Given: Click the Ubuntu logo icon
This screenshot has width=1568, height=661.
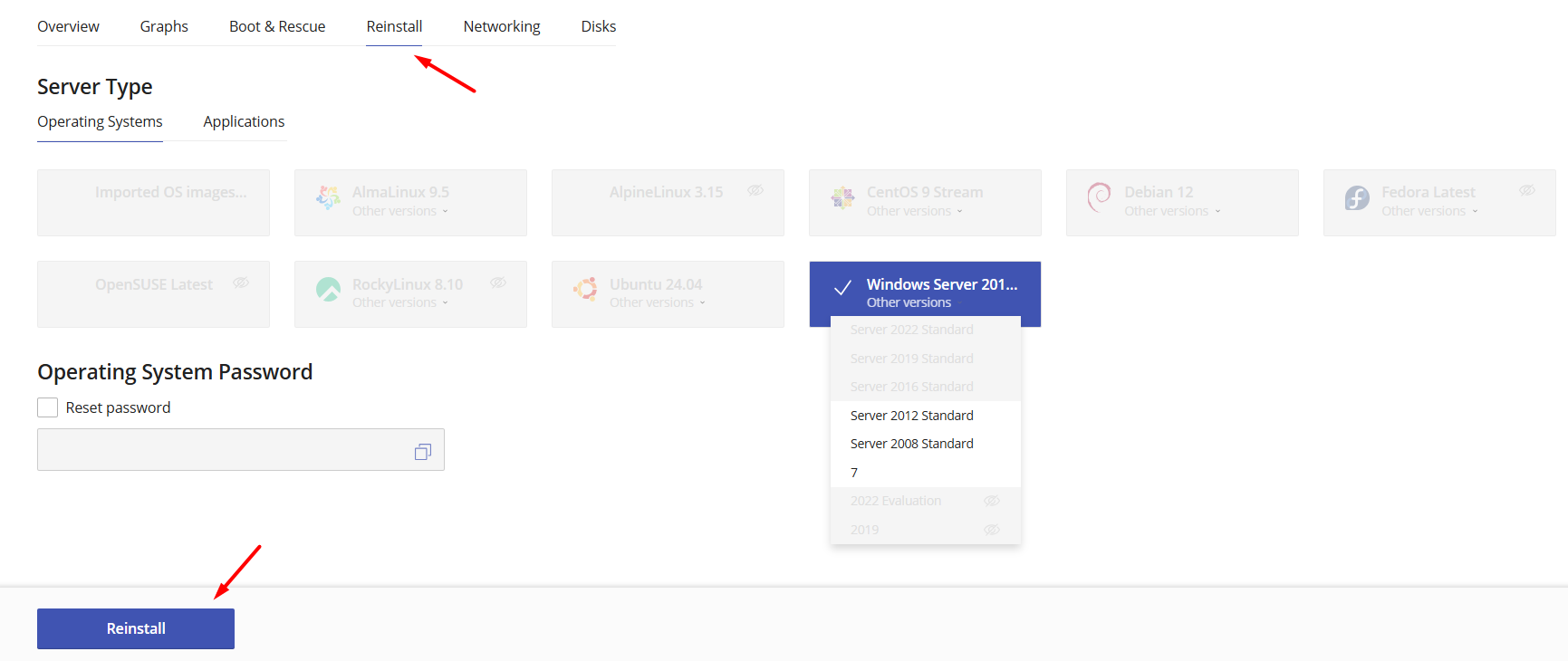Looking at the screenshot, I should click(x=585, y=290).
